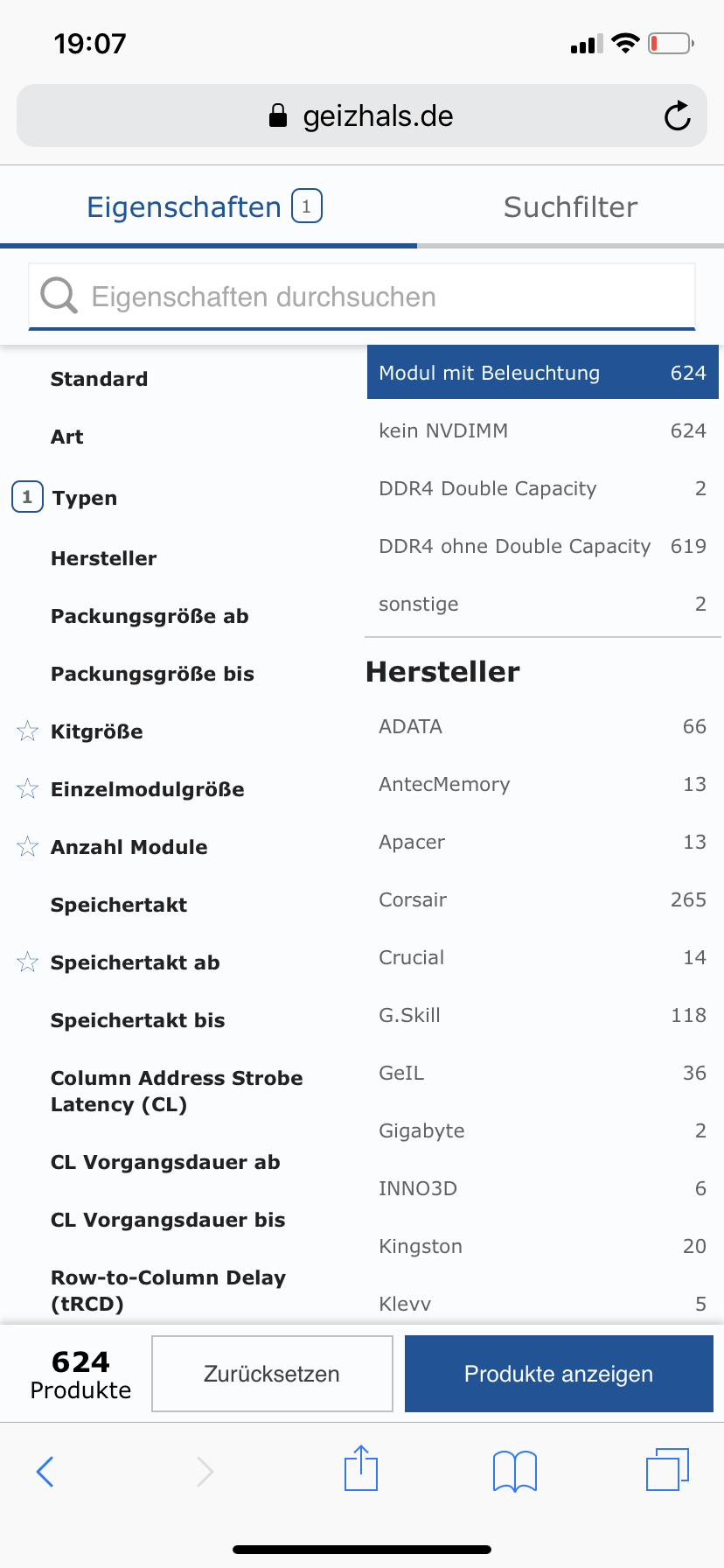
Task: Open the Safari share sheet icon
Action: click(361, 1470)
